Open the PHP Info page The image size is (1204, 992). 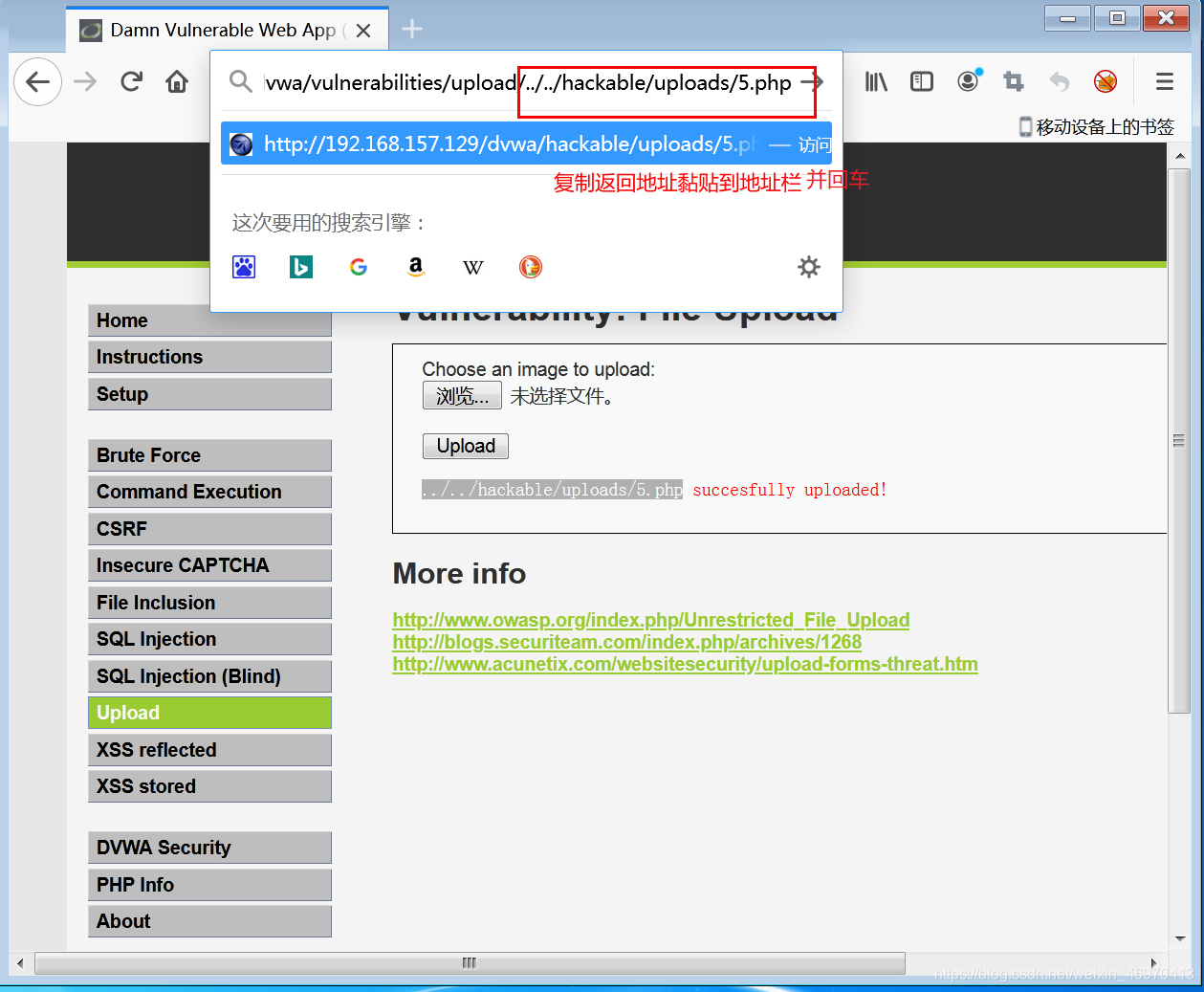209,885
